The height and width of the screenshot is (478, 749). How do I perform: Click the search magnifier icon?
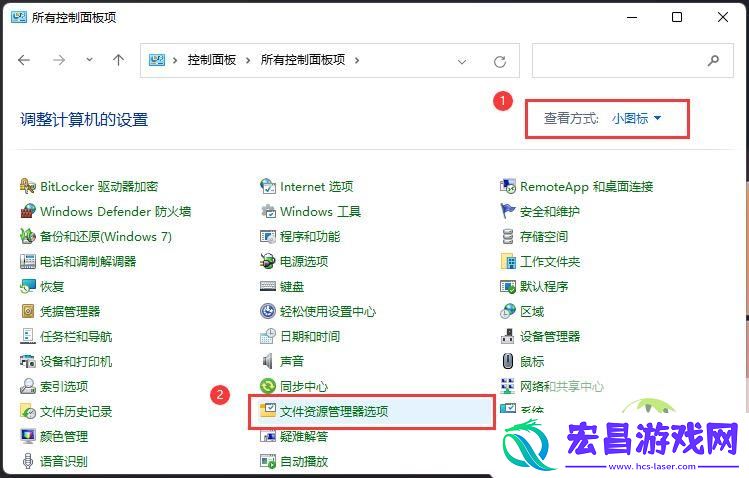pos(713,60)
